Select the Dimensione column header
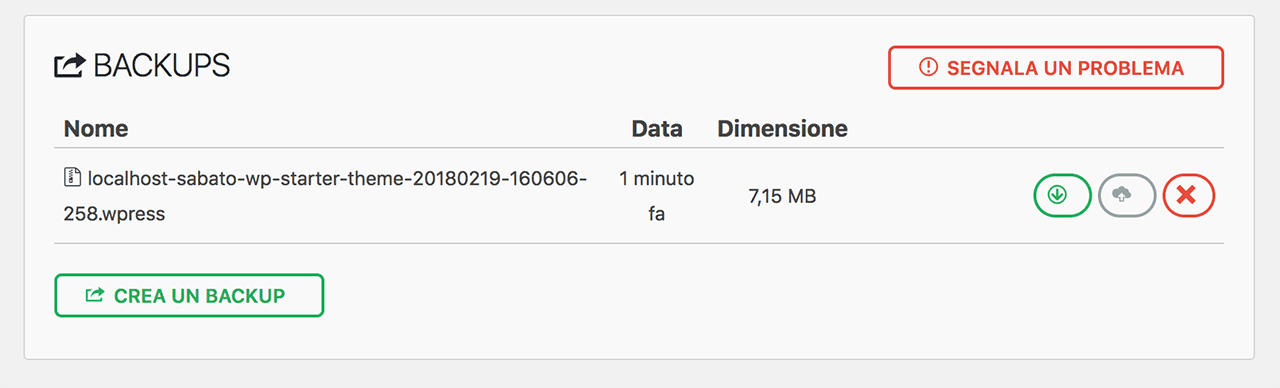 pos(782,129)
